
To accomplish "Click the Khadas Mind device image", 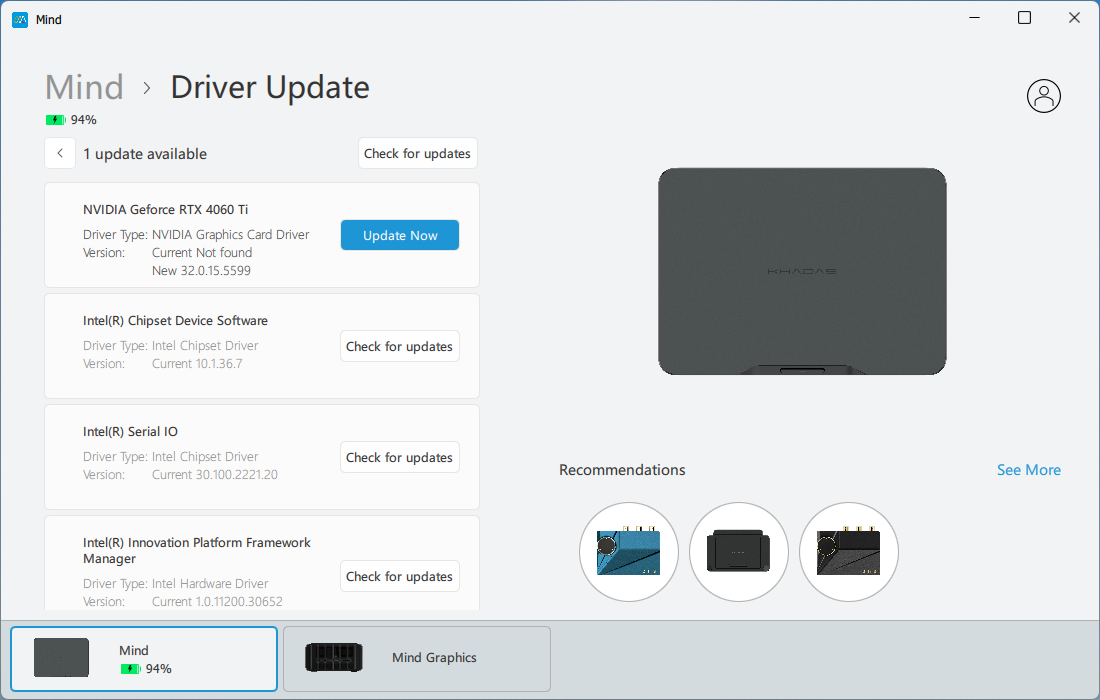I will tap(802, 271).
